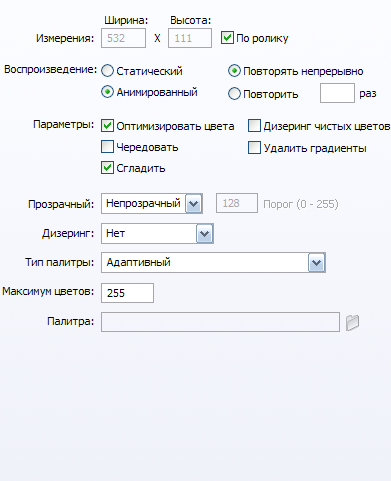This screenshot has width=391, height=481.
Task: Click the Максимум цветов input field
Action: pyautogui.click(x=127, y=293)
